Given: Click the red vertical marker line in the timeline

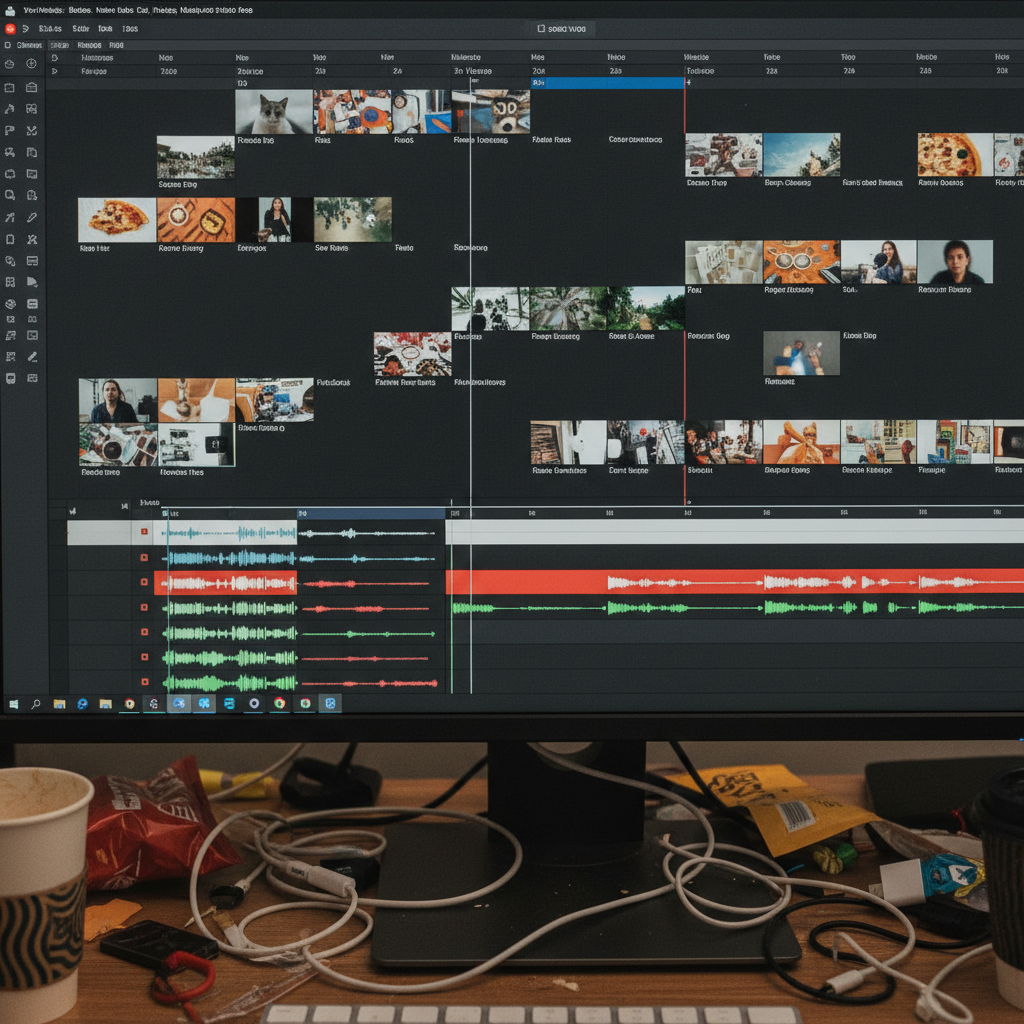Looking at the screenshot, I should point(684,294).
